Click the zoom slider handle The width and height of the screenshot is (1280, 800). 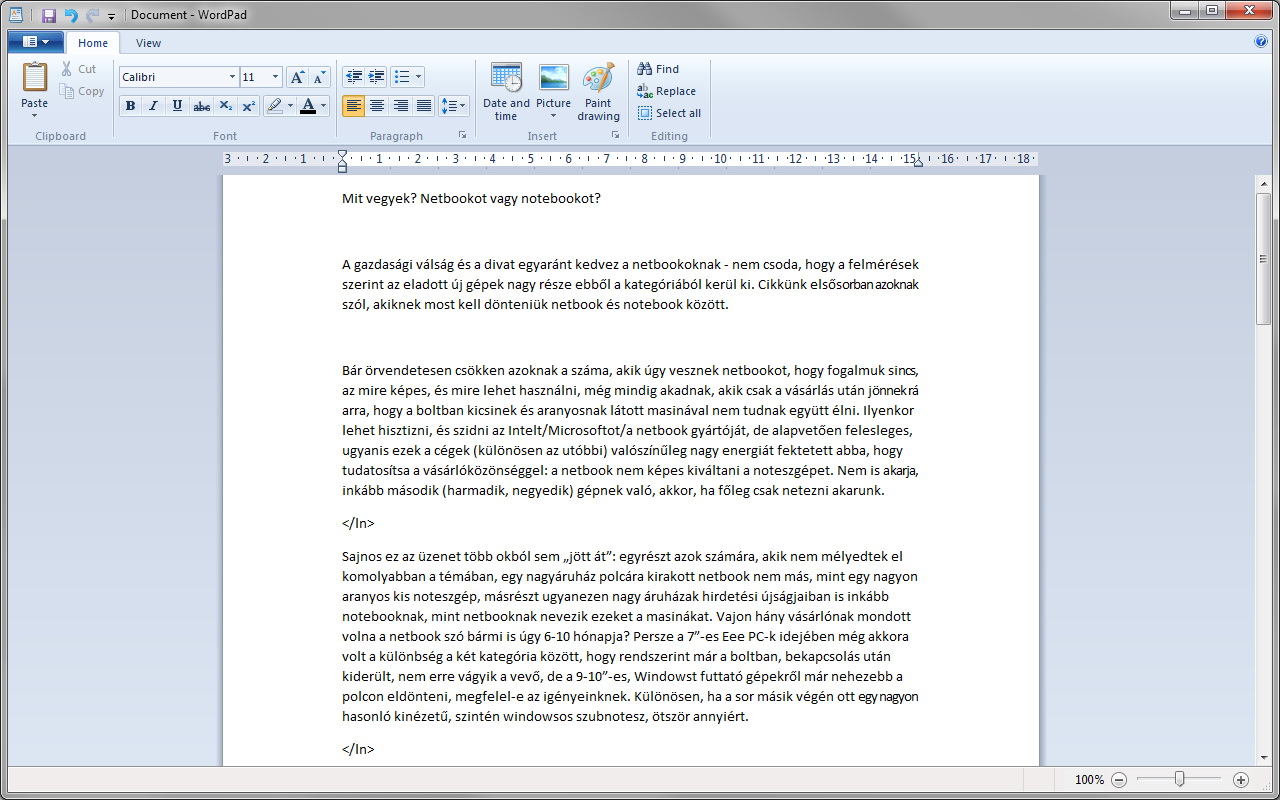(1180, 779)
